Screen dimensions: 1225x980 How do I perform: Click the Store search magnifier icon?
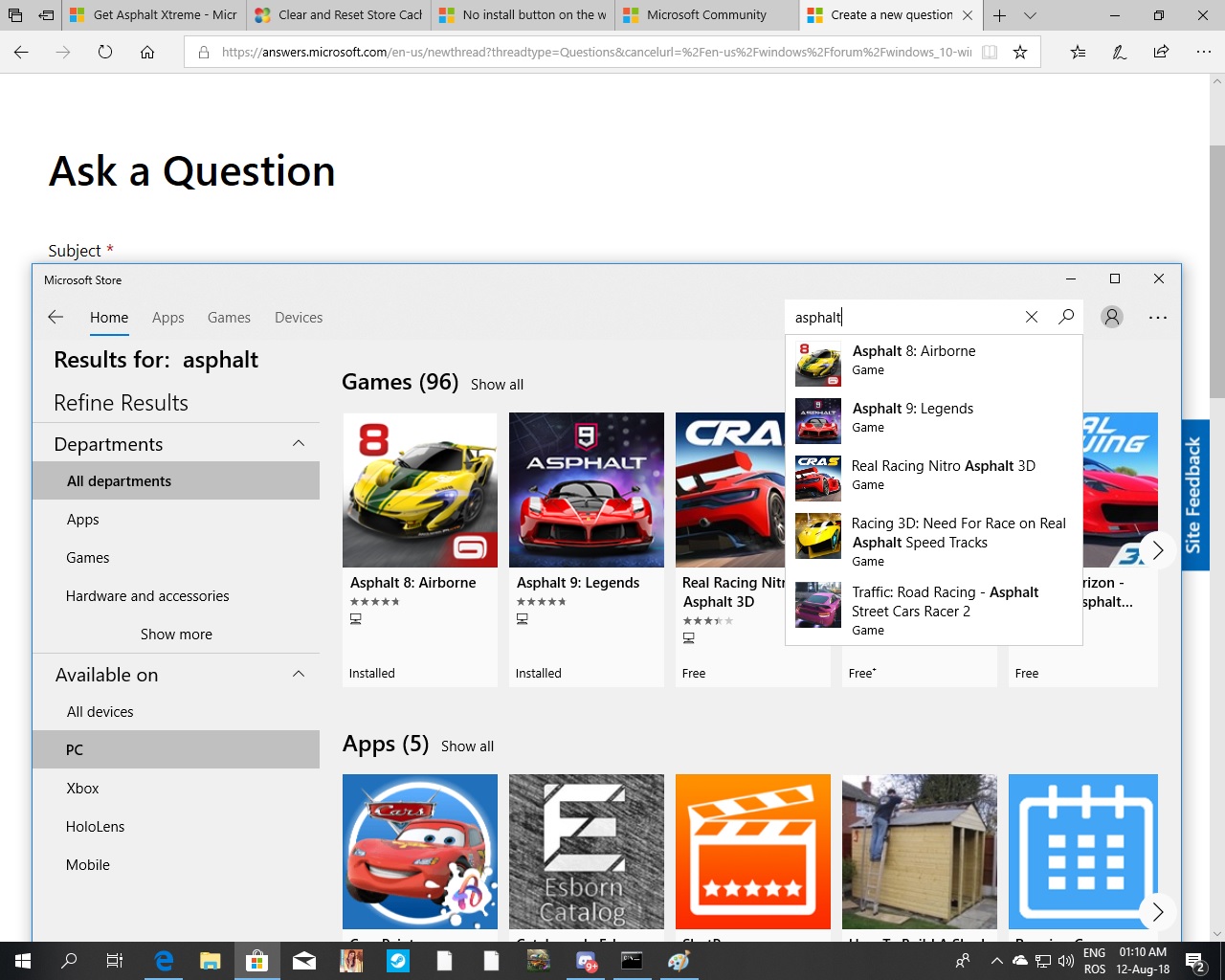click(x=1066, y=317)
